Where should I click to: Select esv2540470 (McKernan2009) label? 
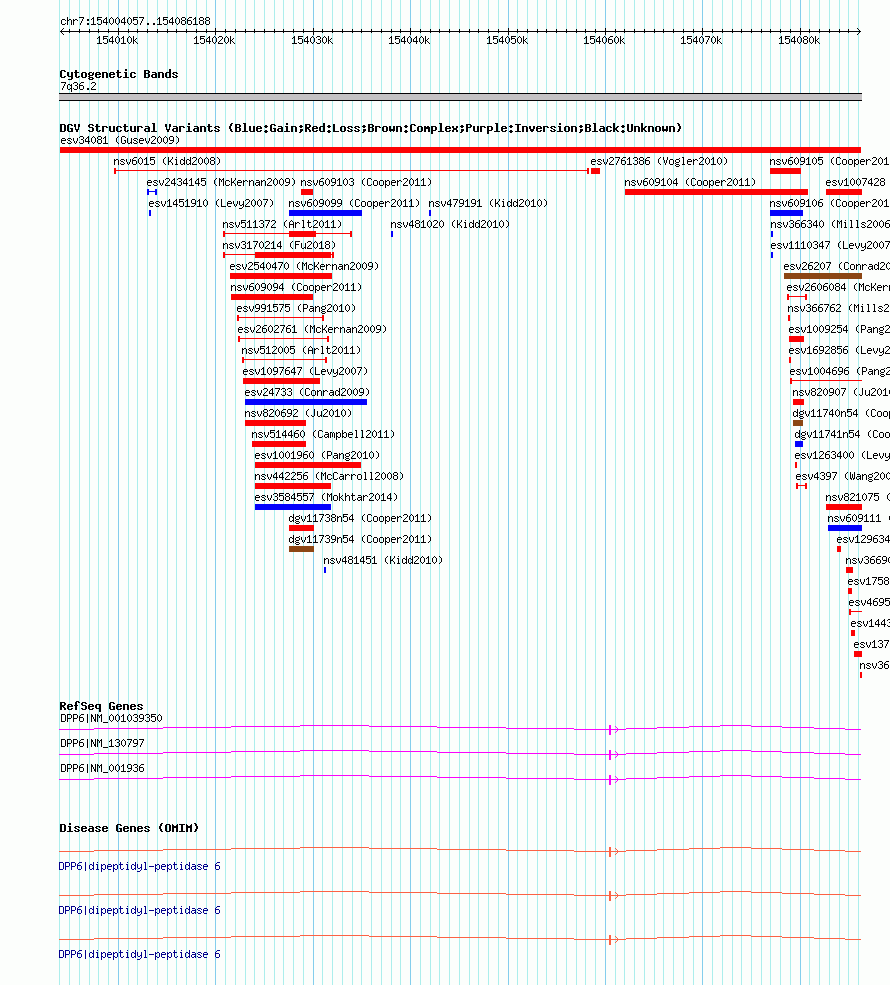[304, 266]
